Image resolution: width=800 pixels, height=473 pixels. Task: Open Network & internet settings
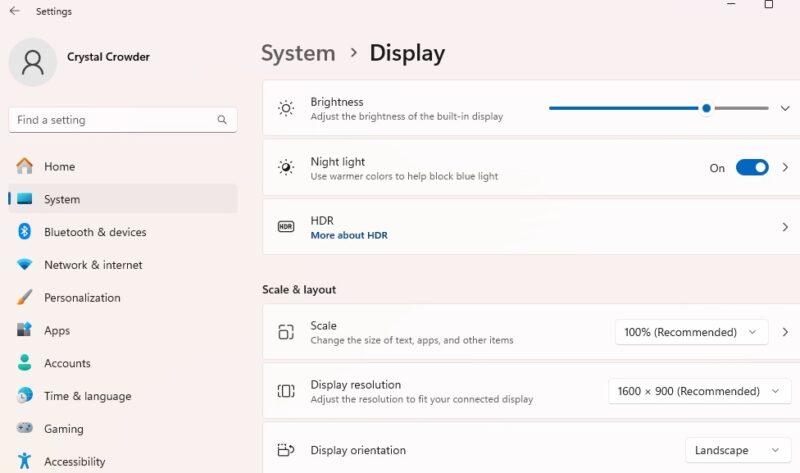(x=122, y=265)
